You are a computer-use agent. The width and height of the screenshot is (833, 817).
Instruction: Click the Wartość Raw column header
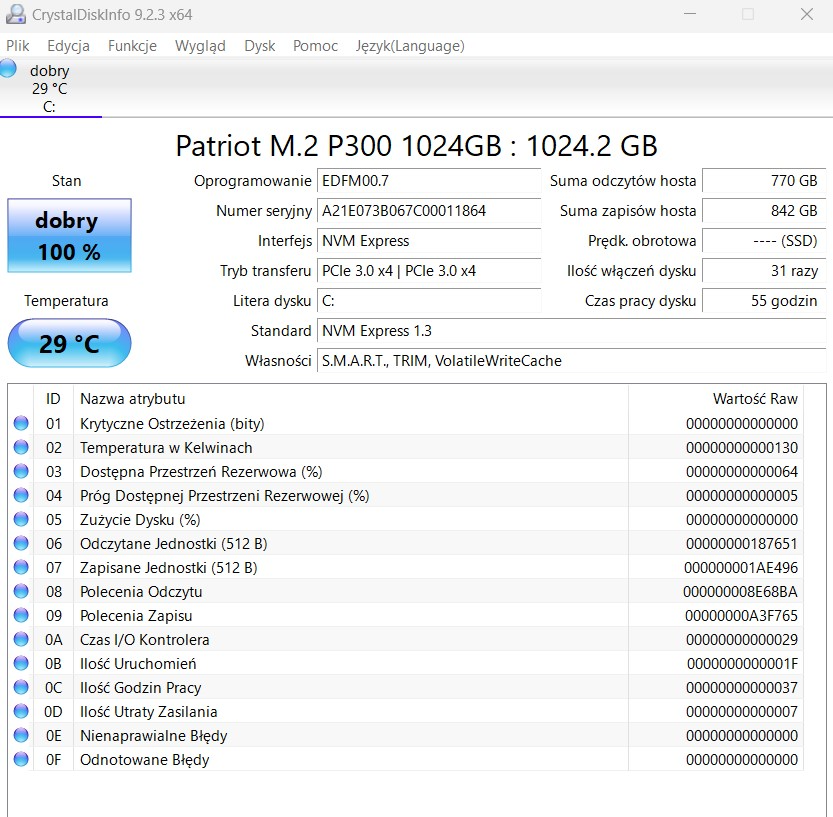[755, 399]
